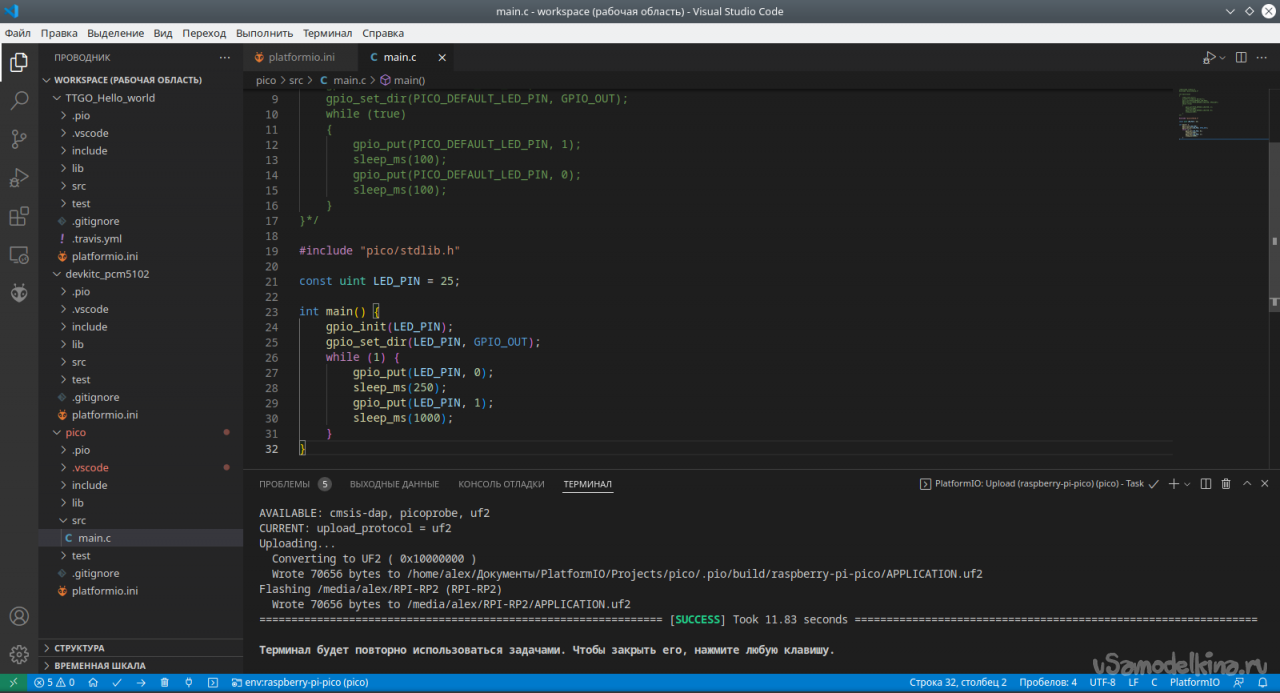Open the launch profile dropdown beside plus
This screenshot has height=693, width=1280.
pos(1187,484)
